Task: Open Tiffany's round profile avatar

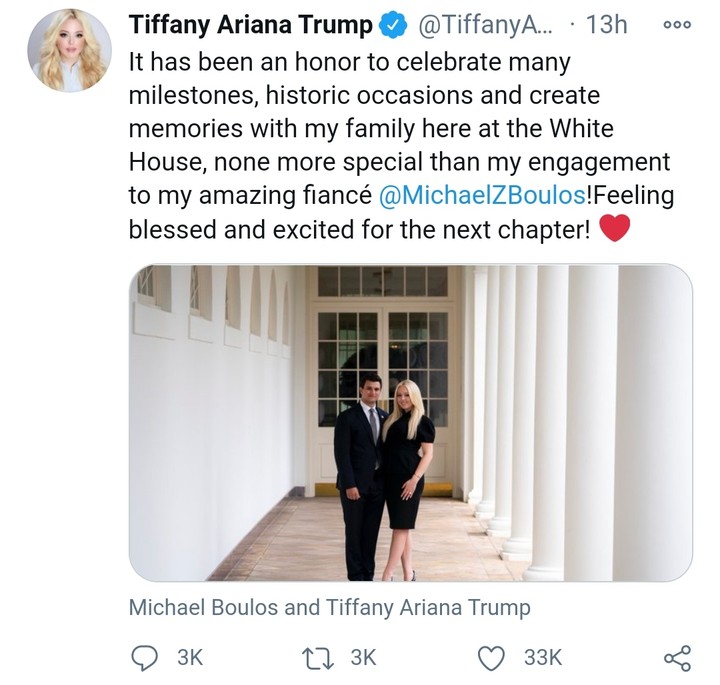Action: click(69, 50)
